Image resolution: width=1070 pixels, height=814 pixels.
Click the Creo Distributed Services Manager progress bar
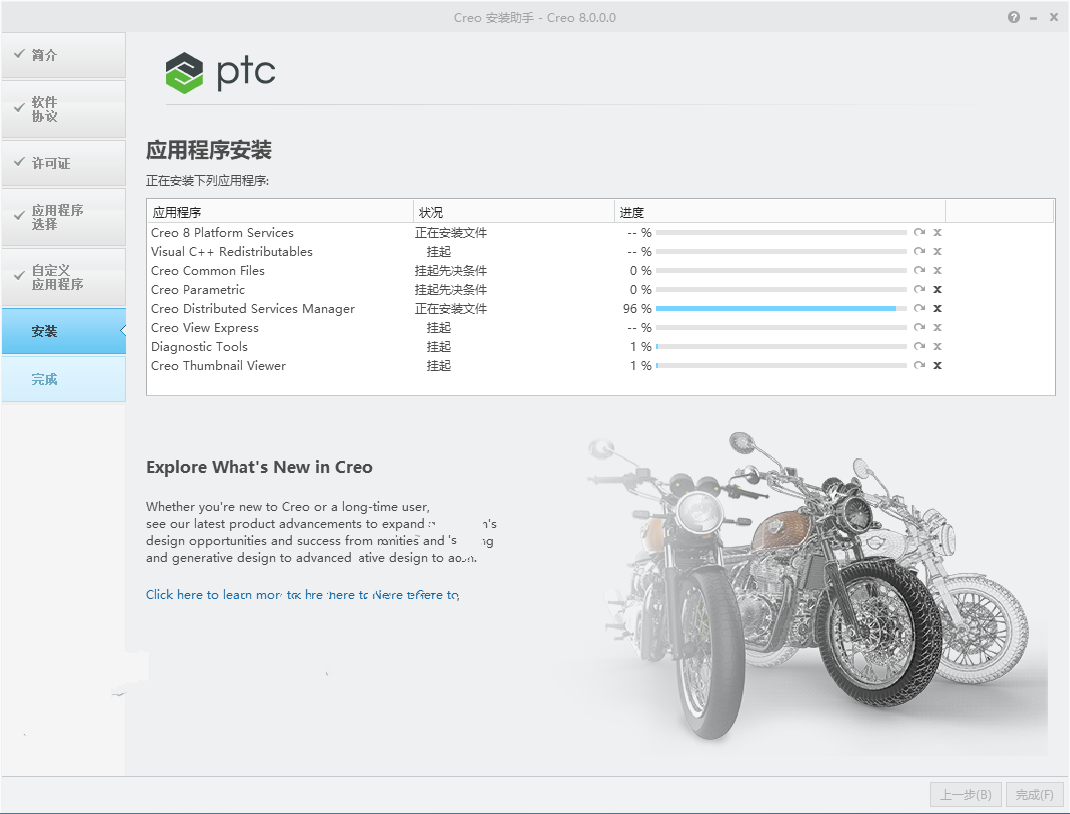pyautogui.click(x=781, y=308)
